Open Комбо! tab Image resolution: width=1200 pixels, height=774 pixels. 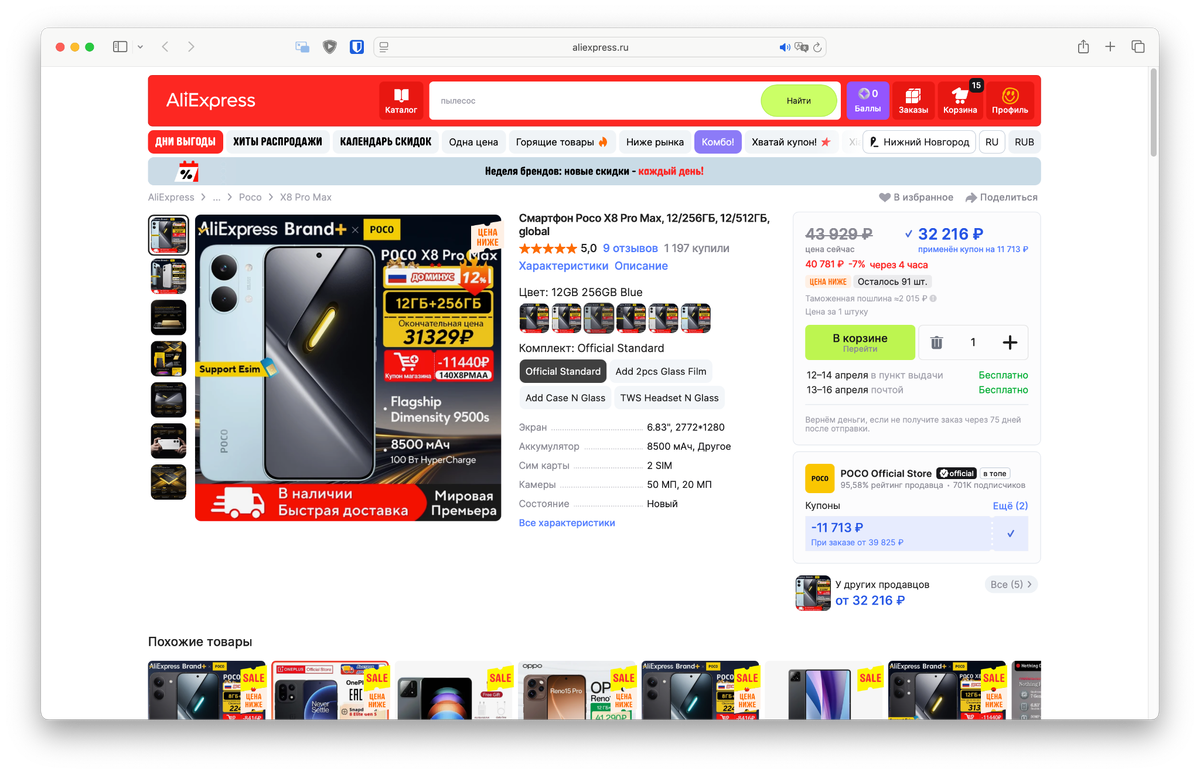(718, 142)
